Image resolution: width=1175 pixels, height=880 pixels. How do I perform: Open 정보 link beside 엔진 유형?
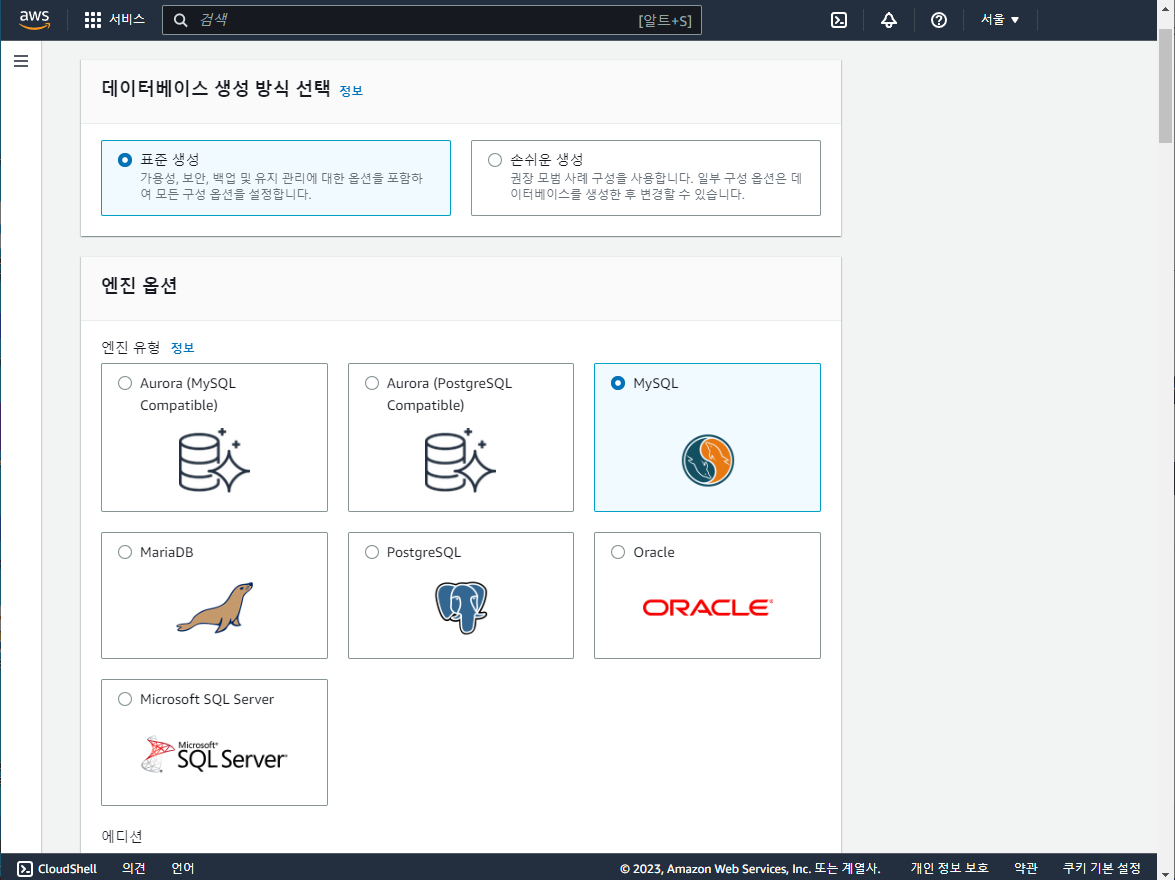[182, 348]
